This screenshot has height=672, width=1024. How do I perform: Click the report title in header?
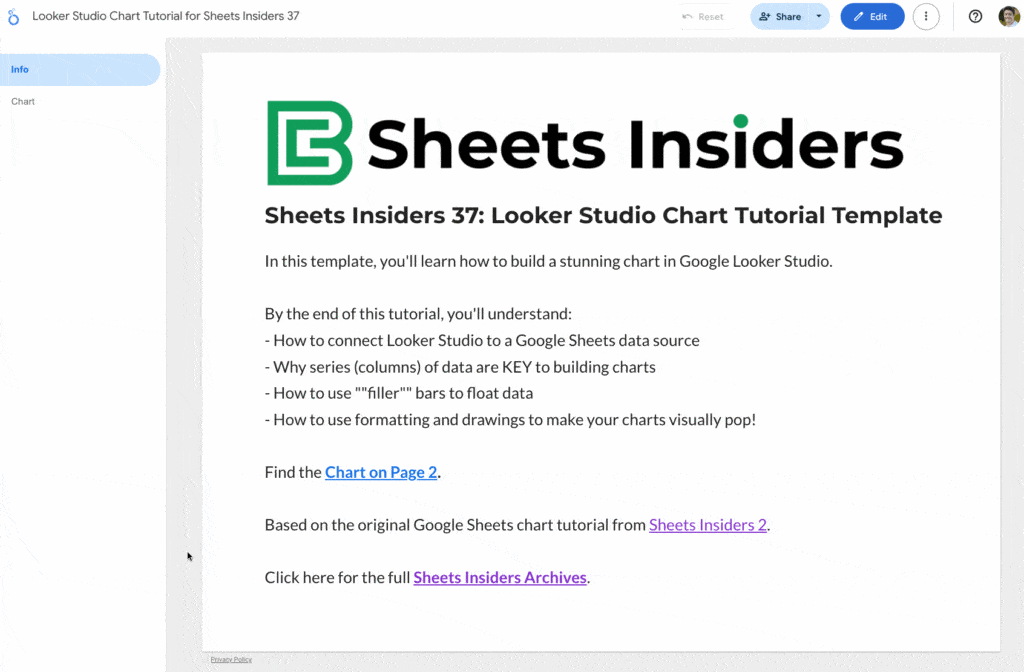[165, 17]
